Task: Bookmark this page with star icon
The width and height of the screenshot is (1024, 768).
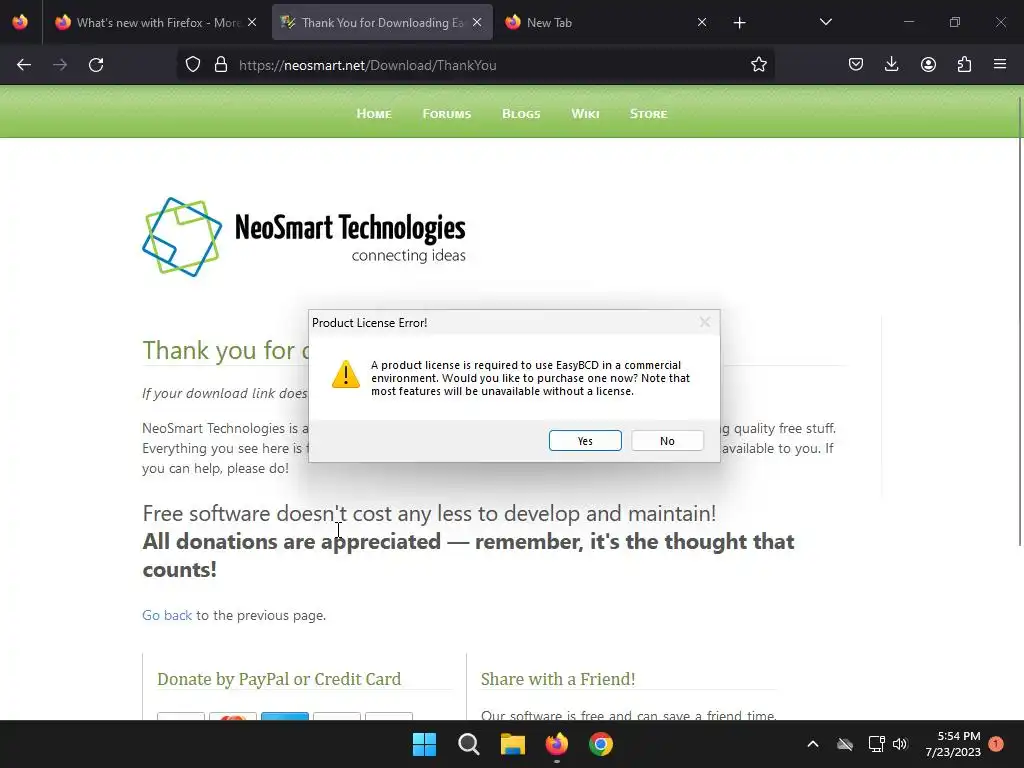Action: click(x=758, y=65)
